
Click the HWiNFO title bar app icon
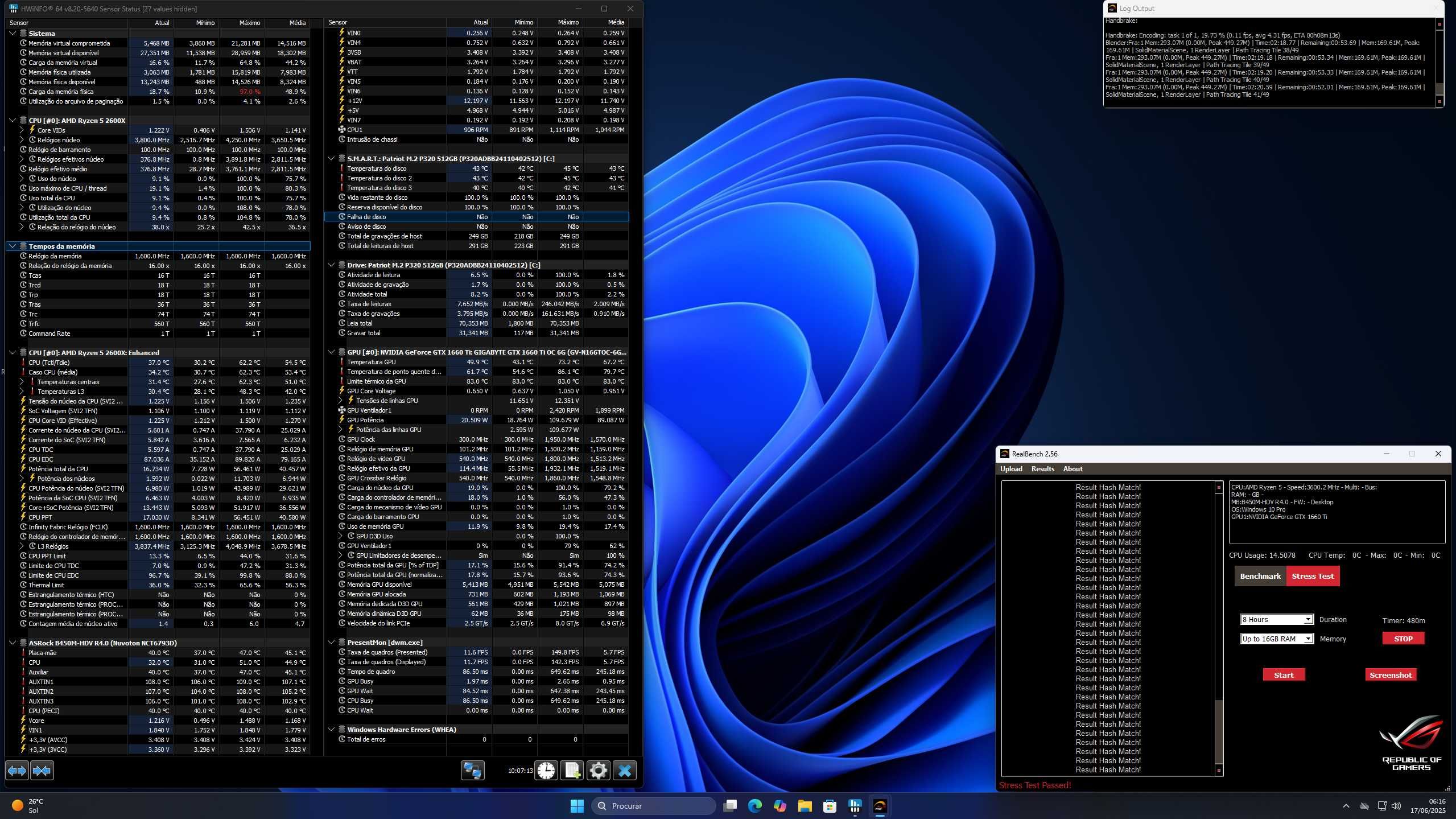tap(14, 9)
